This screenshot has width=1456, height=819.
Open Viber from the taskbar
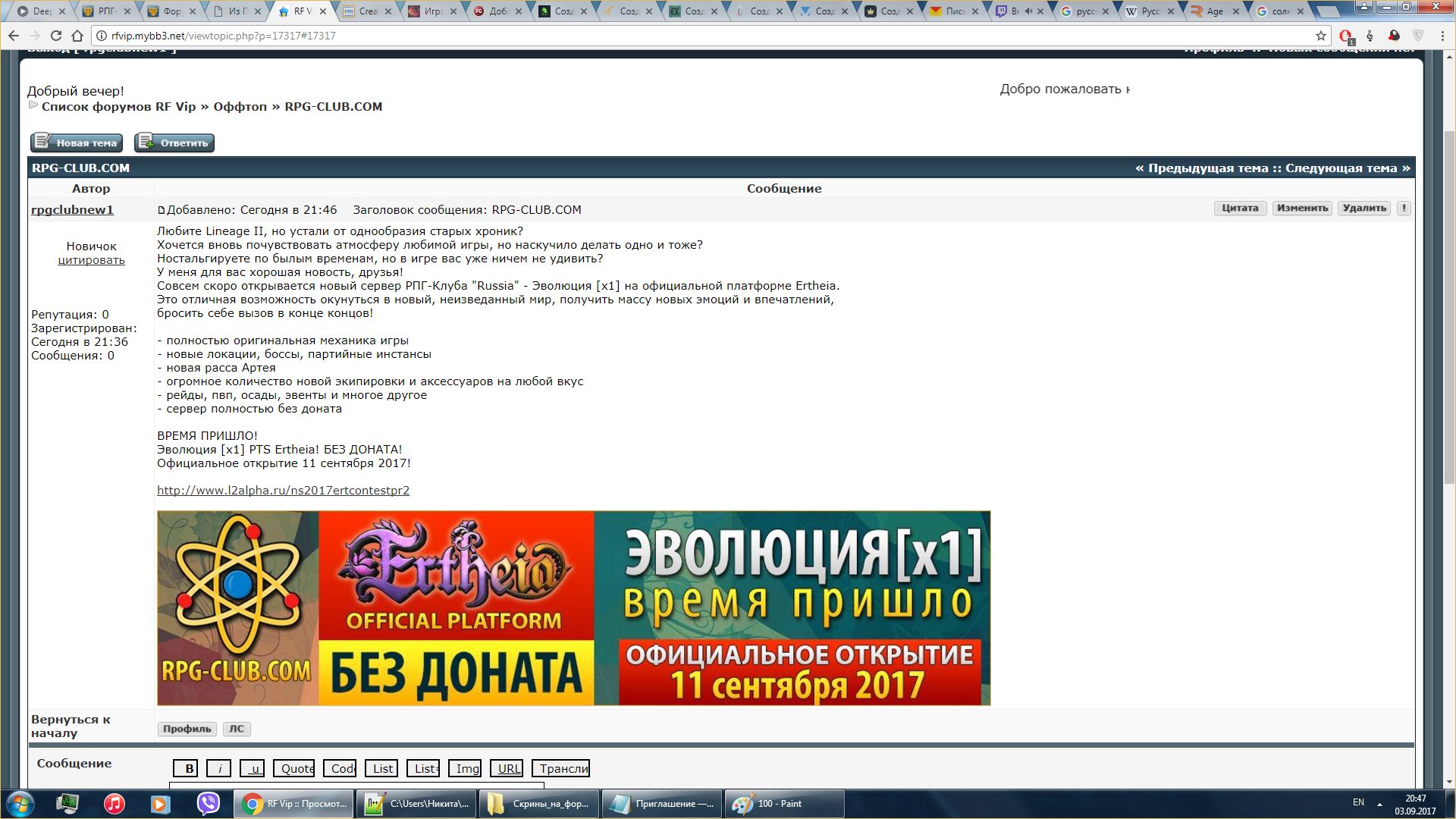click(208, 804)
